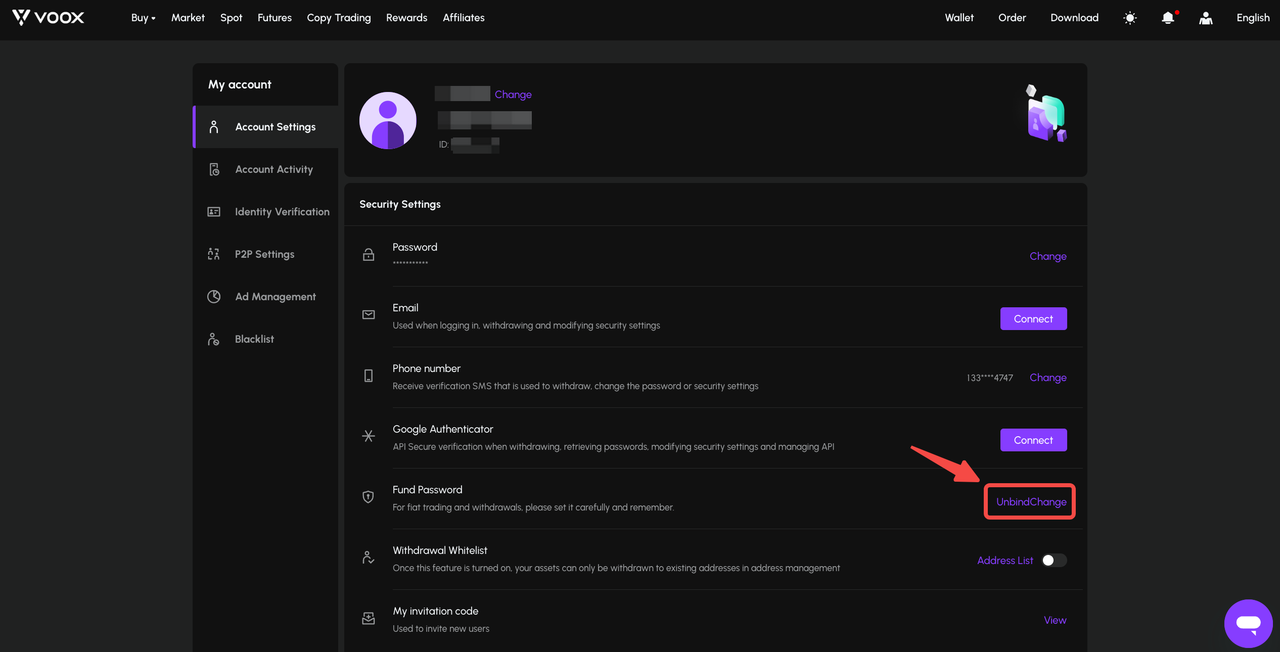
Task: Toggle the Withdrawal Whitelist switch
Action: coord(1054,560)
